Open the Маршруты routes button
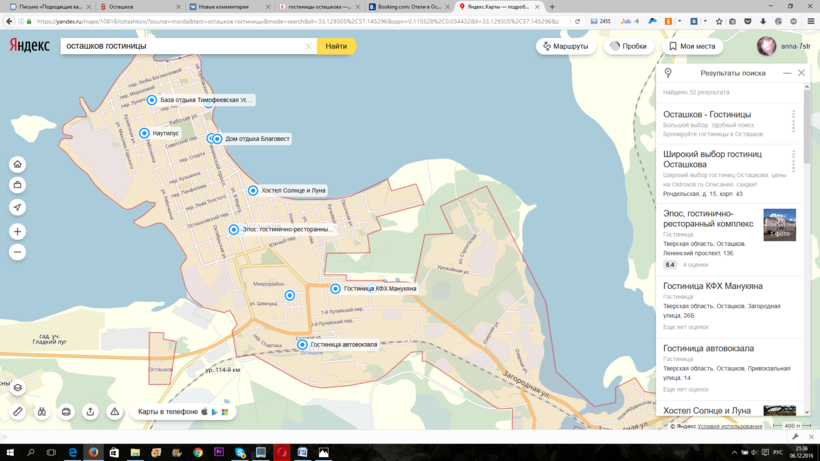This screenshot has width=820, height=461. click(565, 46)
